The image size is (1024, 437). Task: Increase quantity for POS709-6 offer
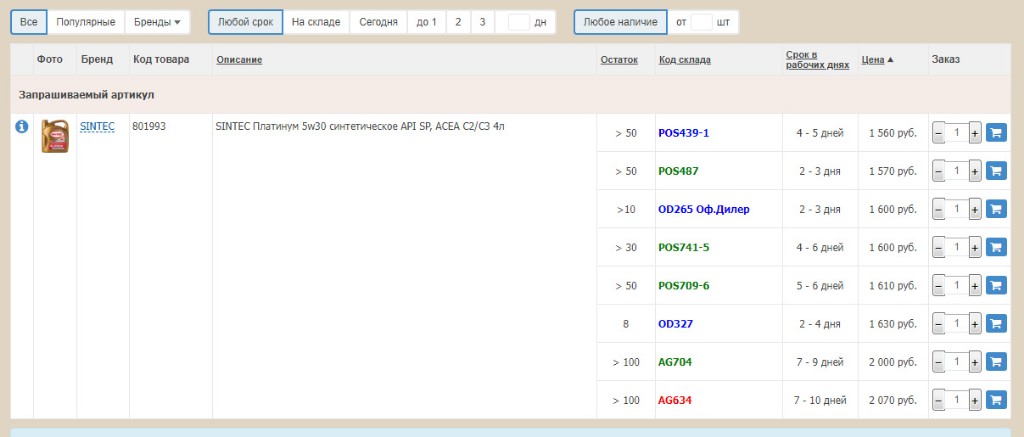pos(975,286)
